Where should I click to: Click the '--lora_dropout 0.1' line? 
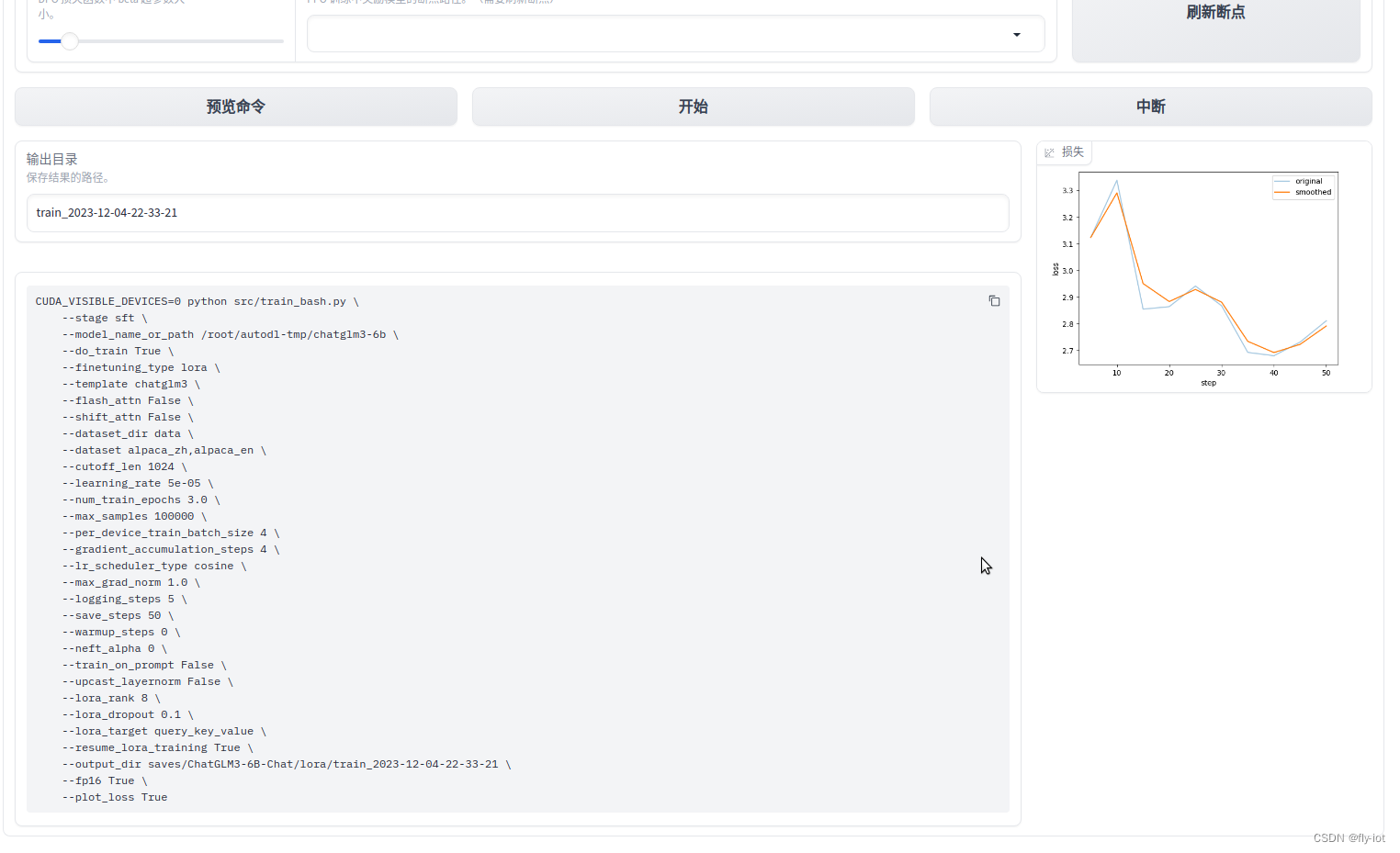click(128, 714)
